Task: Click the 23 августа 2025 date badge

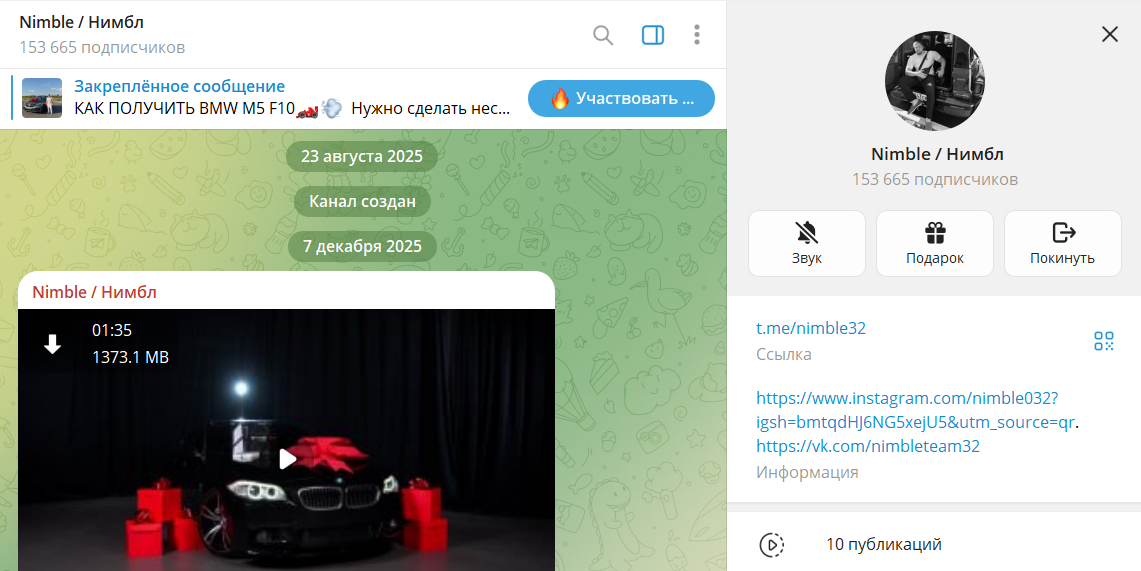Action: coord(362,156)
